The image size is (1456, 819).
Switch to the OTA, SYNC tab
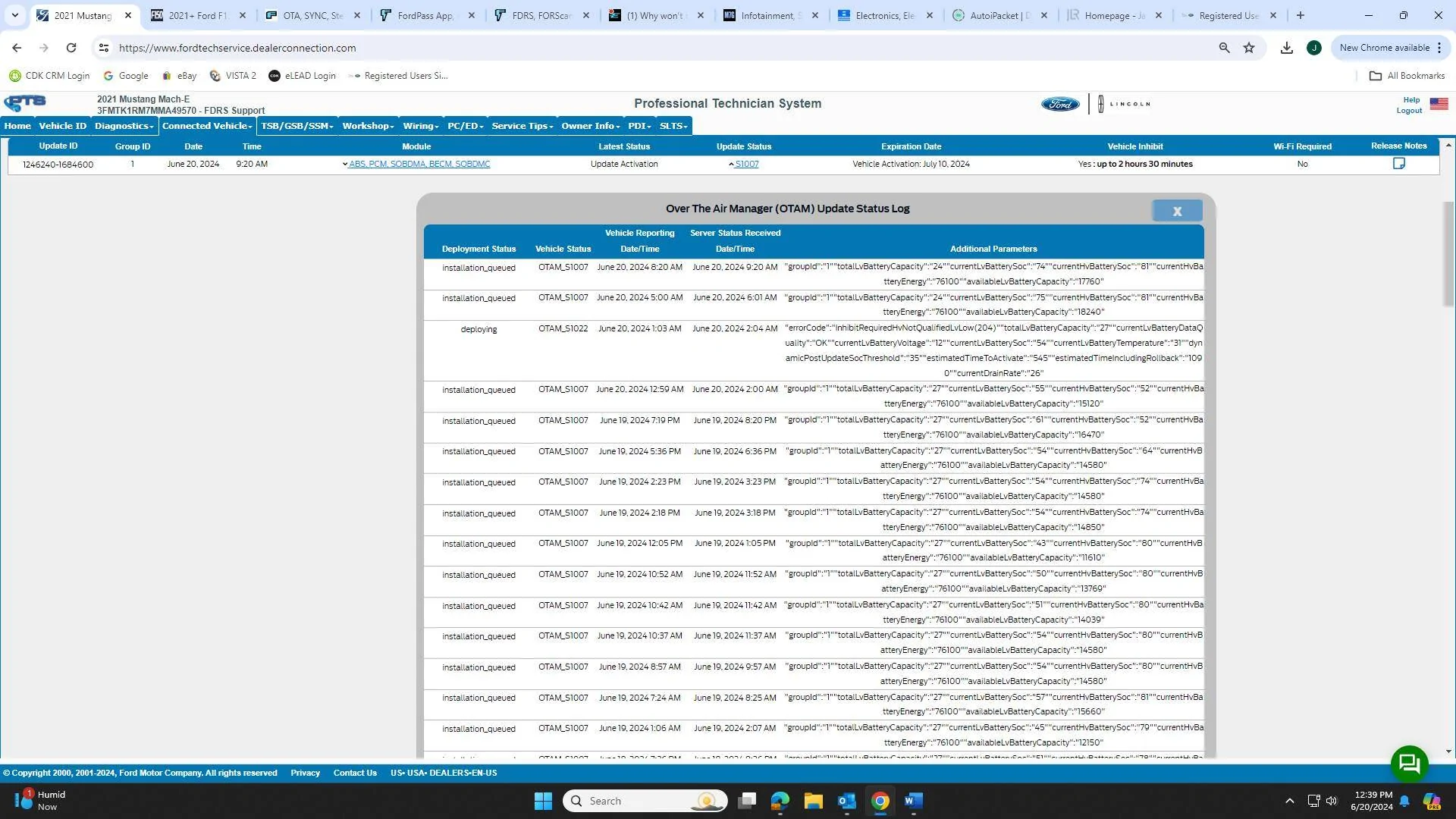313,15
